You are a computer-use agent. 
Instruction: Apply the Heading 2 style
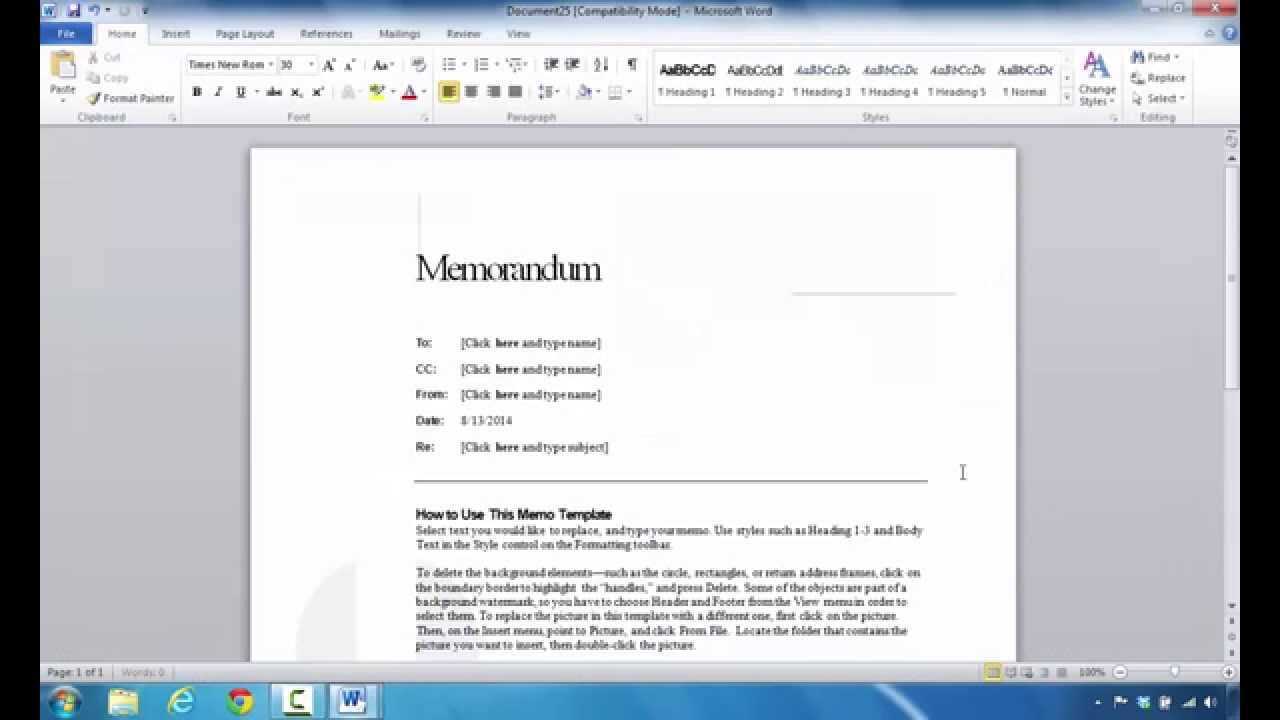tap(755, 80)
